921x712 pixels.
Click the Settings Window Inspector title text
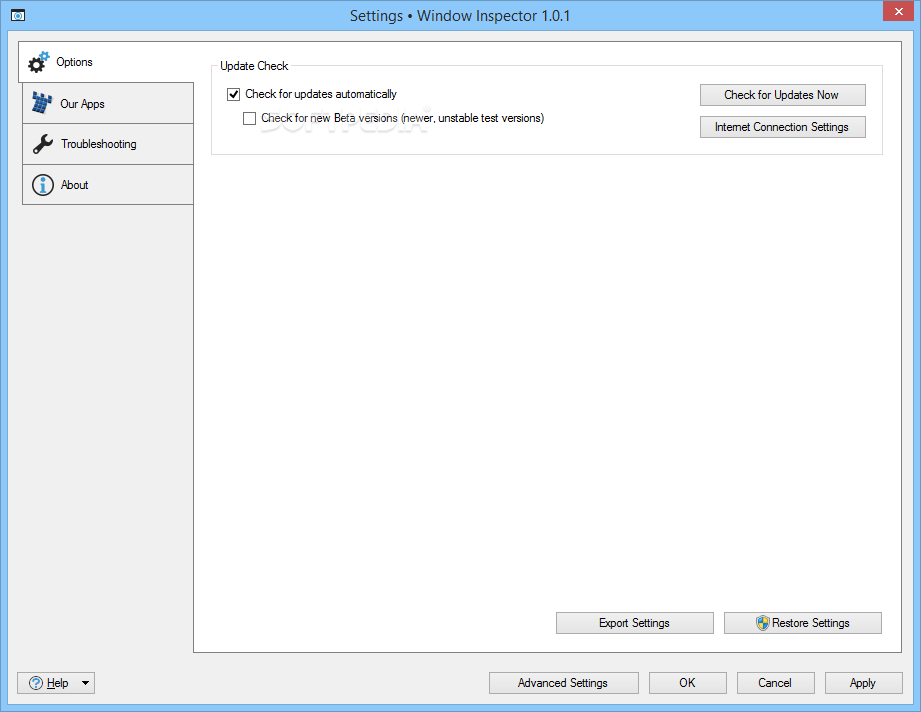pyautogui.click(x=460, y=16)
